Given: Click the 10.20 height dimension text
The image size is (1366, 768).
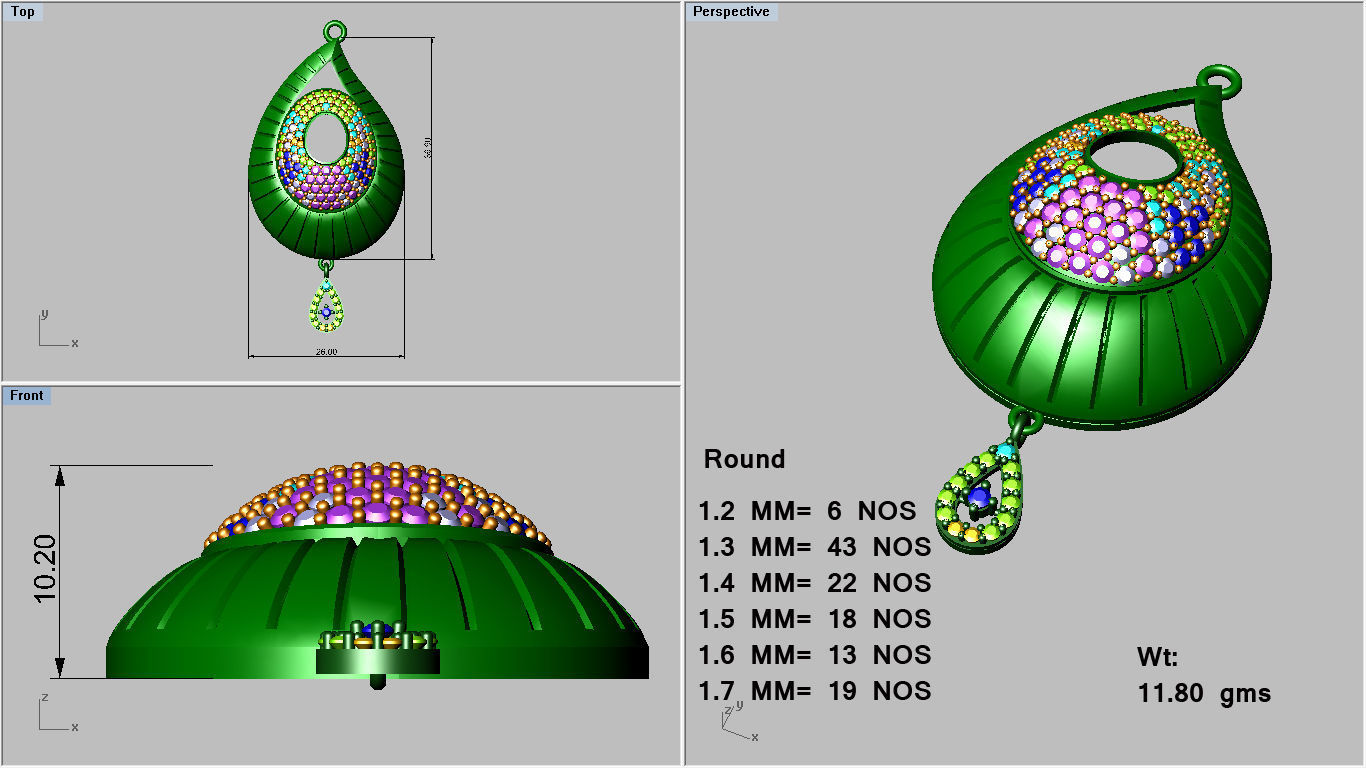Looking at the screenshot, I should point(46,568).
